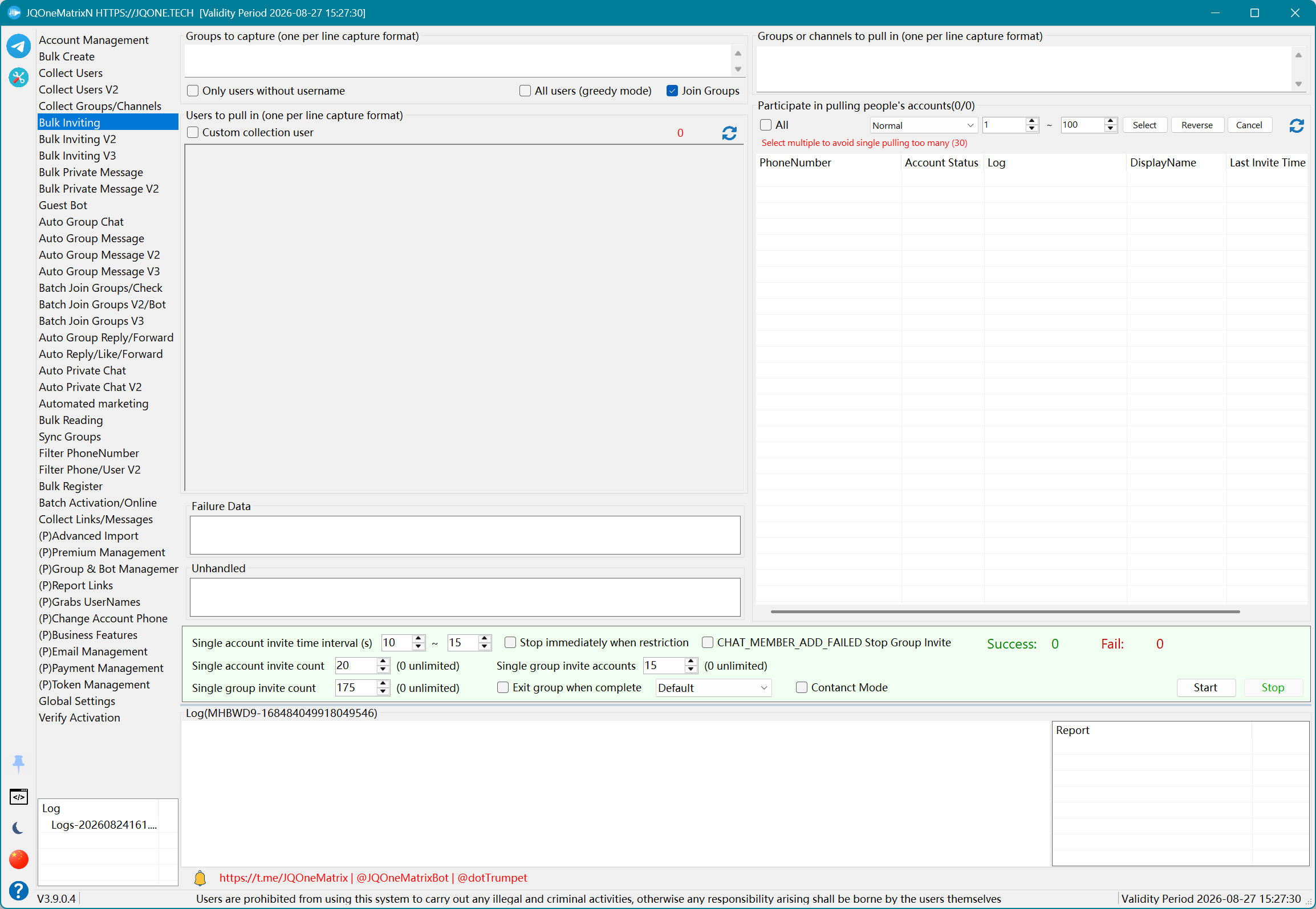Image resolution: width=1316 pixels, height=909 pixels.
Task: Switch to Batch Join Groups V3
Action: [x=91, y=321]
